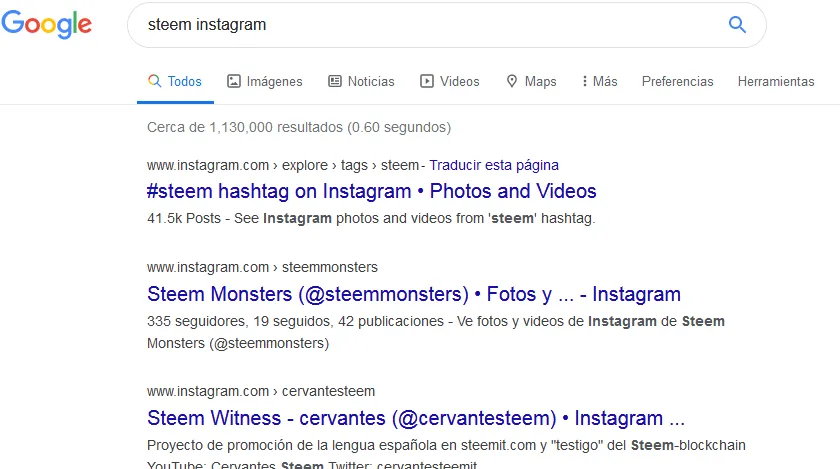Viewport: 840px width, 469px height.
Task: Click the www.instagram.com › cervantesteem URL
Action: click(x=261, y=391)
